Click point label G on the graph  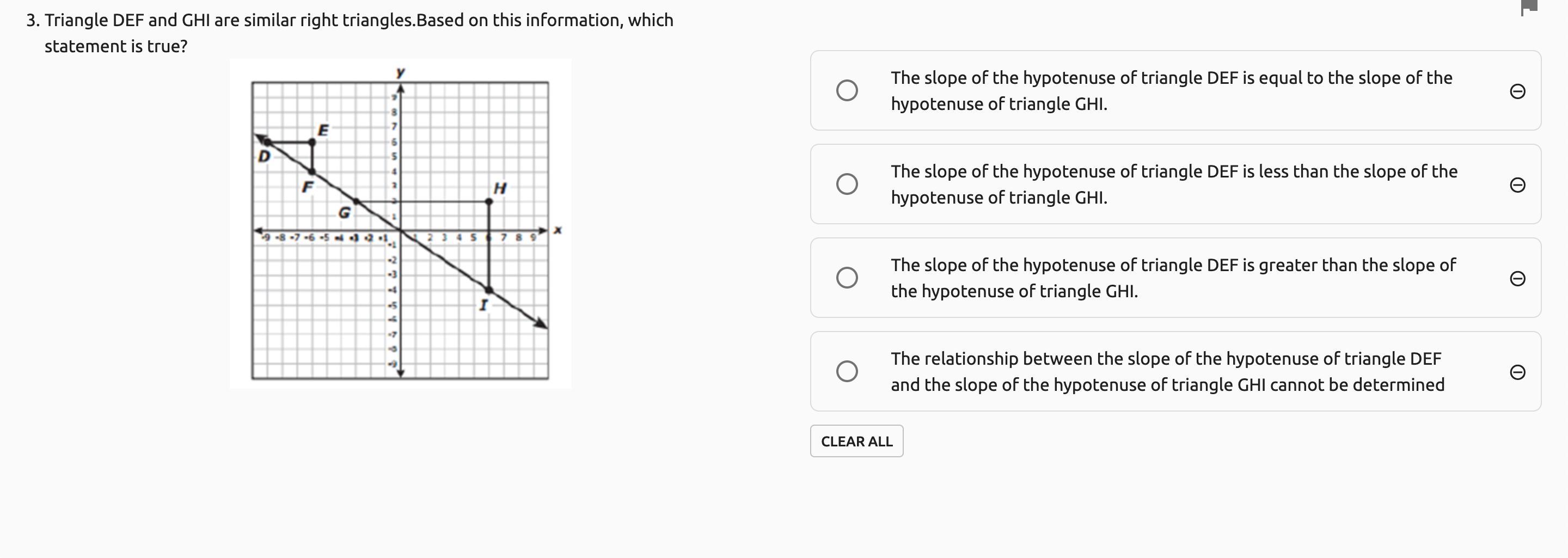345,213
